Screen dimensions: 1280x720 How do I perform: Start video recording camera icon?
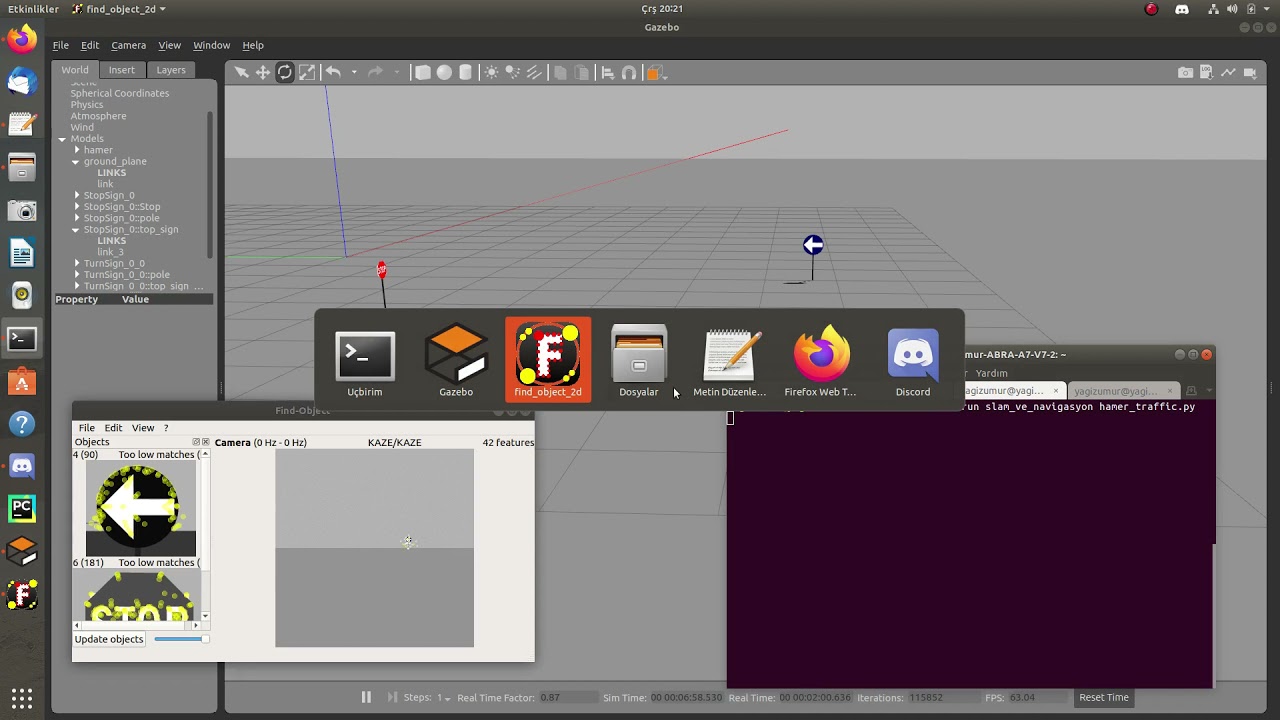click(x=1252, y=72)
